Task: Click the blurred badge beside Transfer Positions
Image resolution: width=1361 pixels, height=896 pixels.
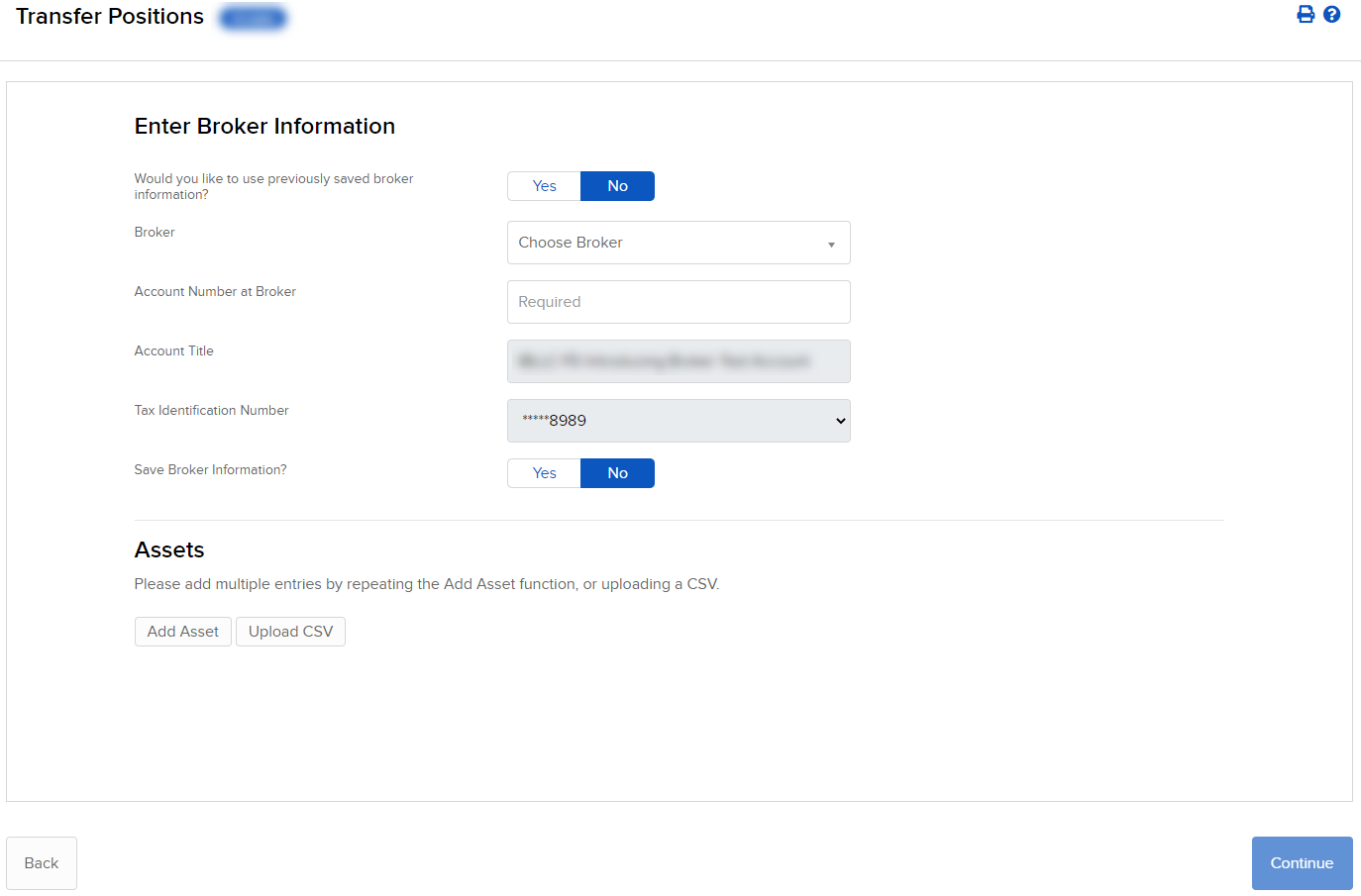Action: 253,17
